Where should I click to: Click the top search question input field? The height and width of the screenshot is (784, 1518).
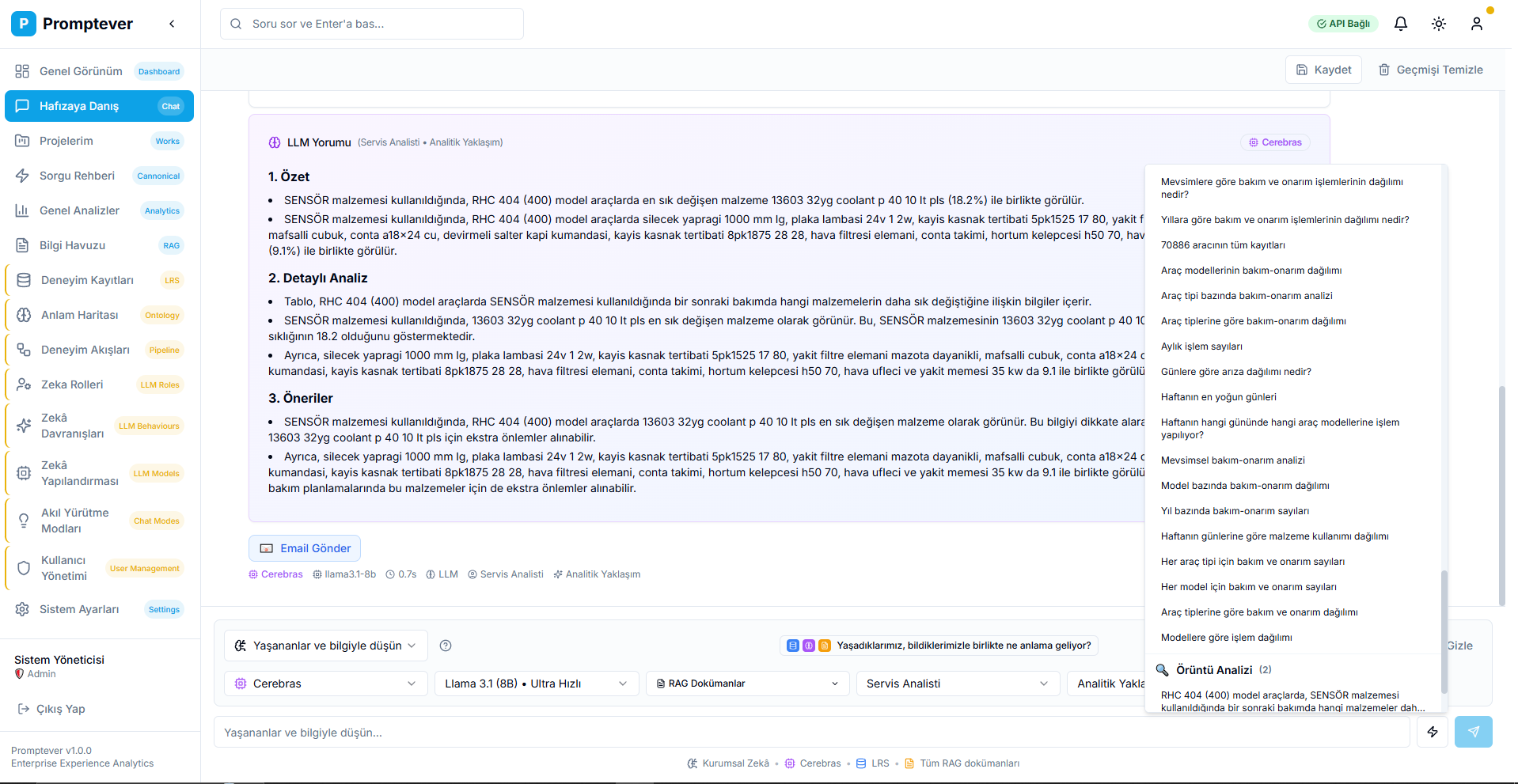pyautogui.click(x=372, y=24)
